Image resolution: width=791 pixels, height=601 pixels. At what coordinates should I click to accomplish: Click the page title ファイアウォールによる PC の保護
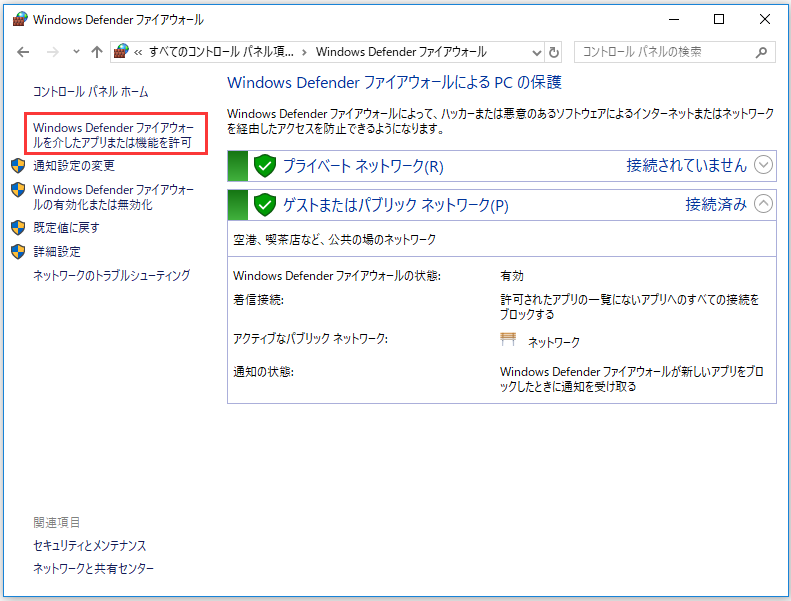[394, 82]
